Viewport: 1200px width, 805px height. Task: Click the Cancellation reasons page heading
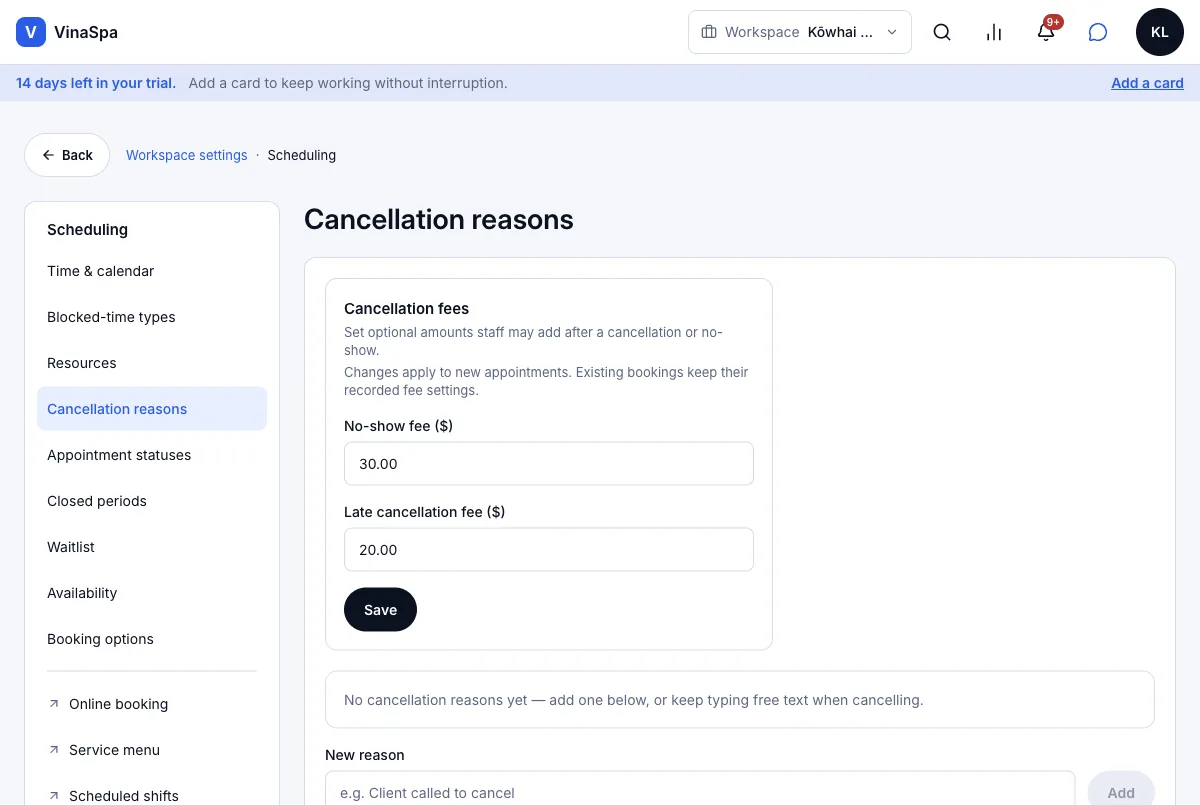coord(439,220)
